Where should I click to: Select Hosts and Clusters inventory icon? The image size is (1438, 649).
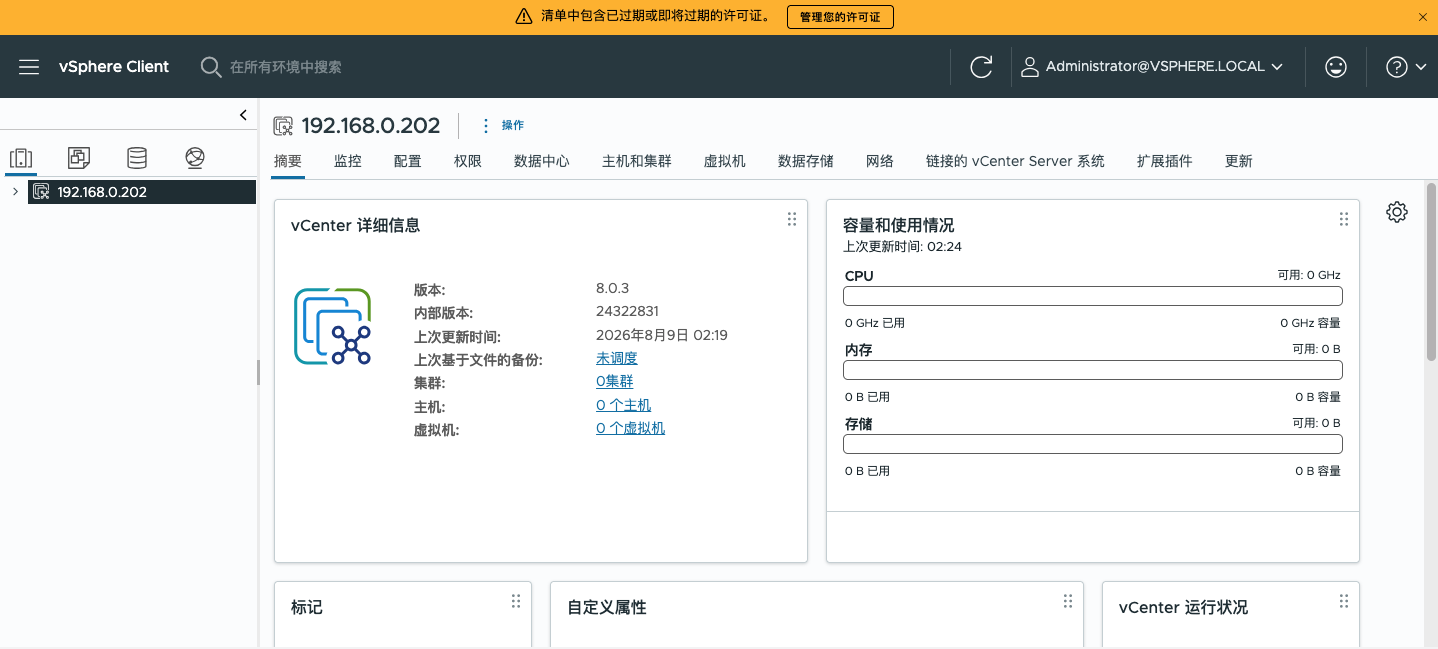pos(21,158)
